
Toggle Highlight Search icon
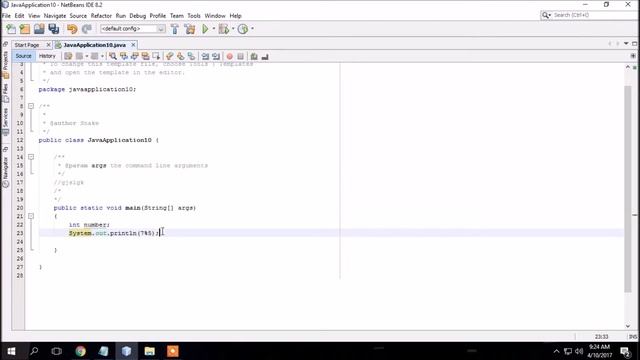coord(145,56)
